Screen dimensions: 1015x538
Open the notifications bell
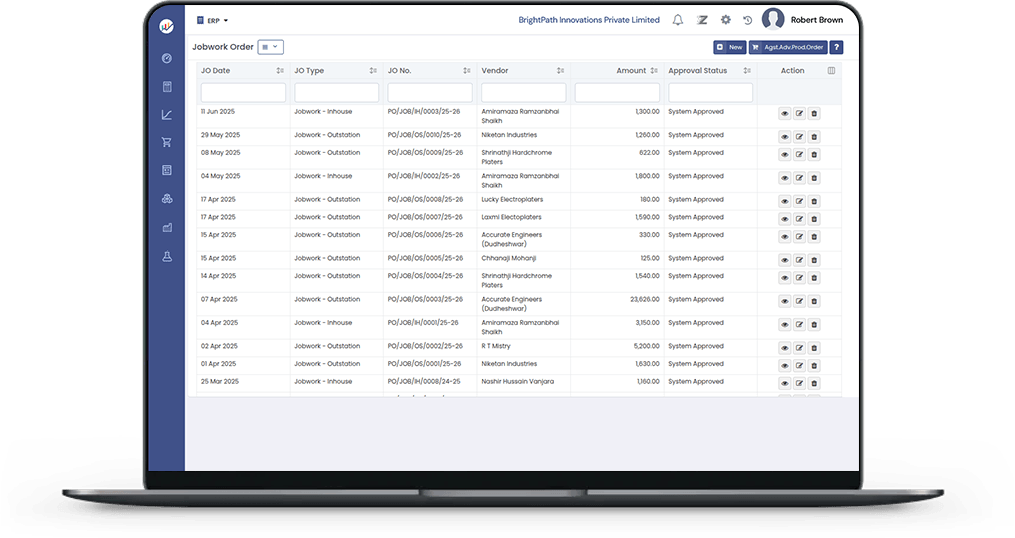[x=678, y=20]
